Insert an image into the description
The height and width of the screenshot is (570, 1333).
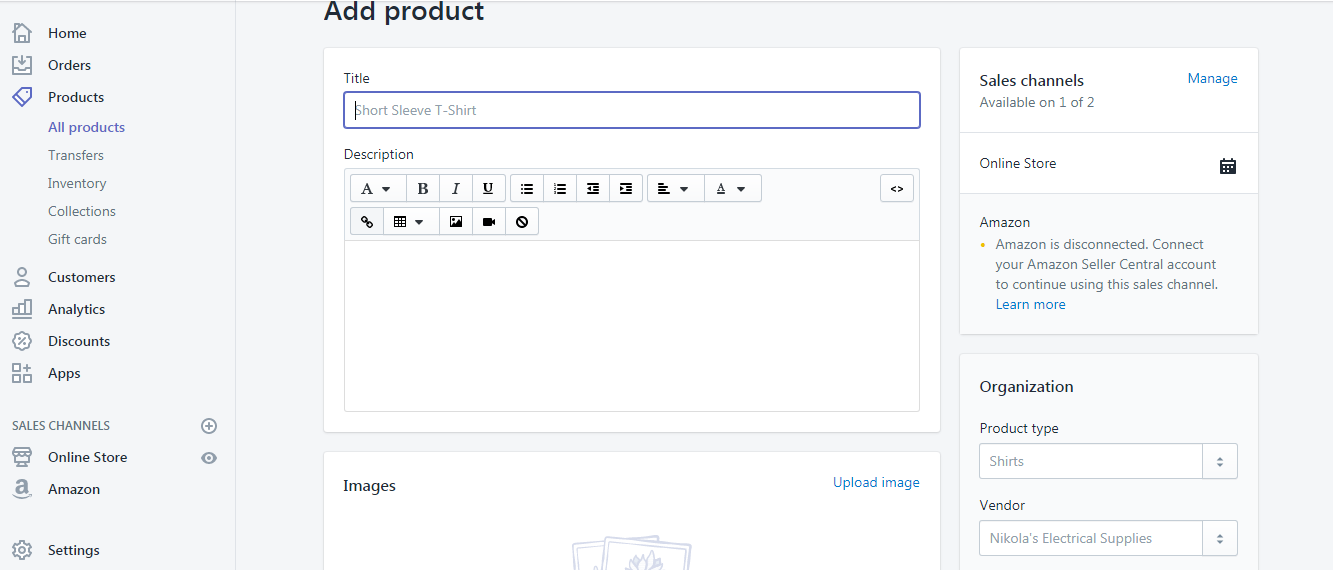coord(456,222)
